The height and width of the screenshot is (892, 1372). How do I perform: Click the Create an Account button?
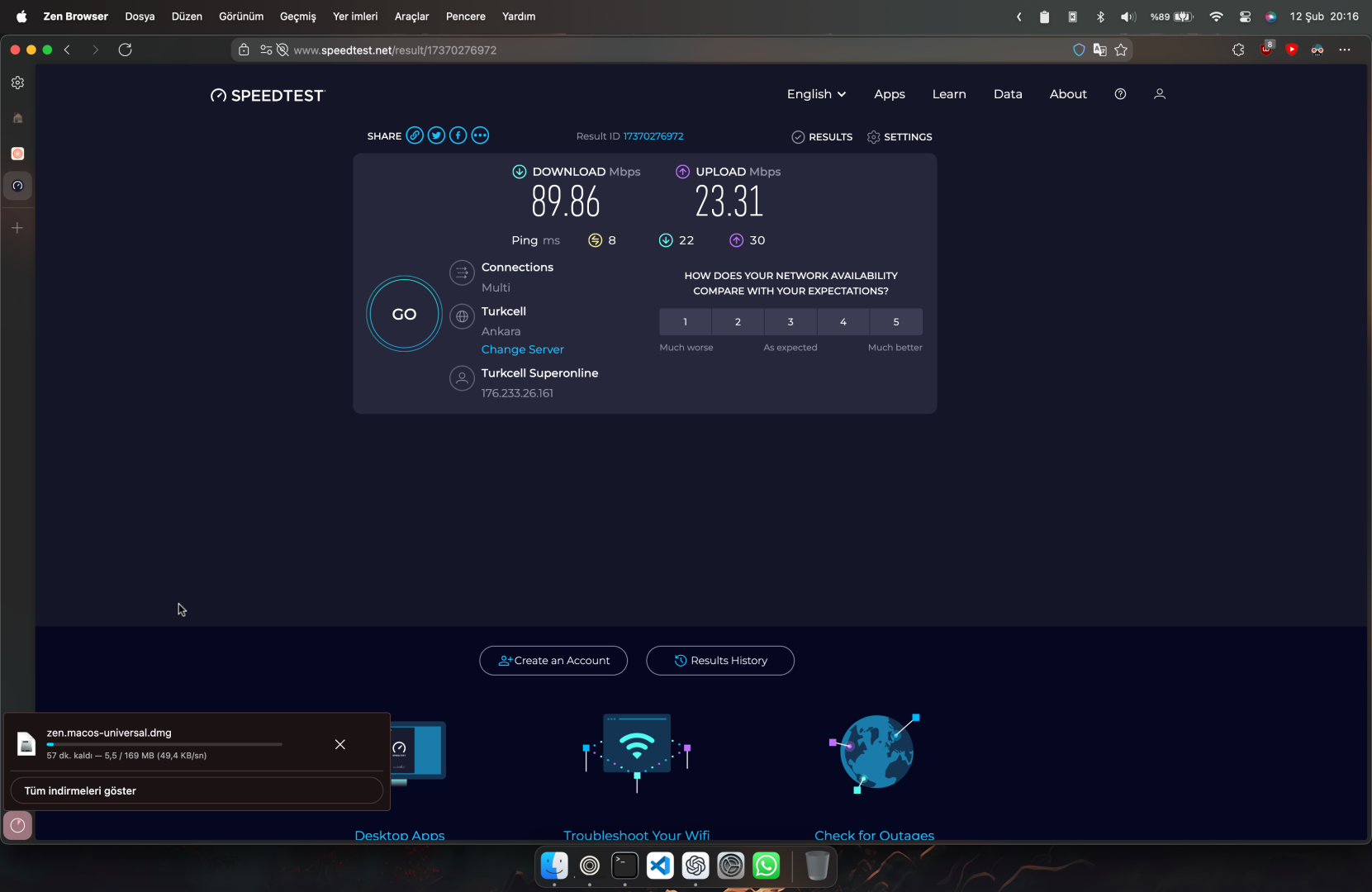pyautogui.click(x=553, y=661)
